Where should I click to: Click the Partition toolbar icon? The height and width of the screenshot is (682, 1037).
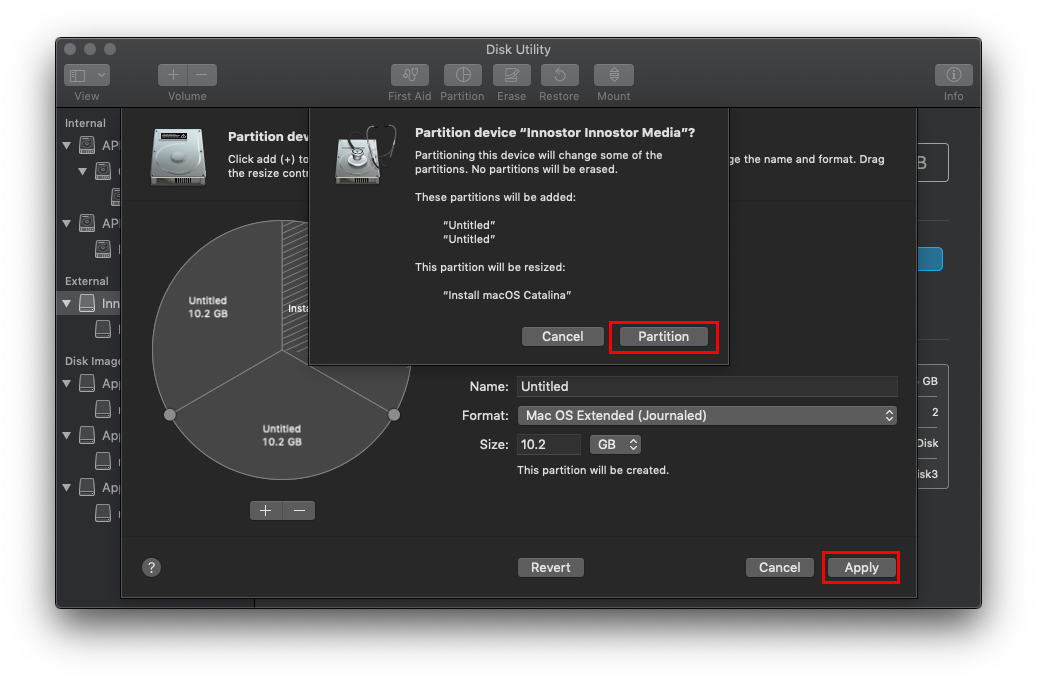pos(462,76)
